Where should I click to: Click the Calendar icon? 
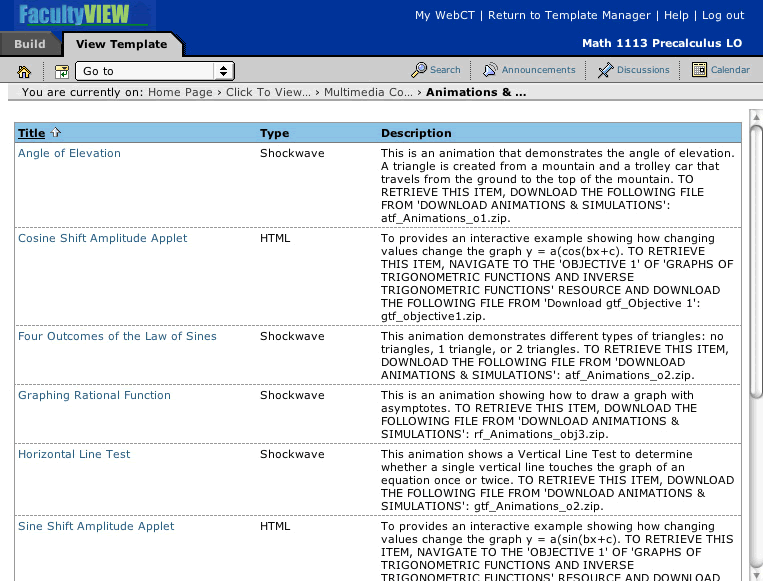pyautogui.click(x=699, y=70)
